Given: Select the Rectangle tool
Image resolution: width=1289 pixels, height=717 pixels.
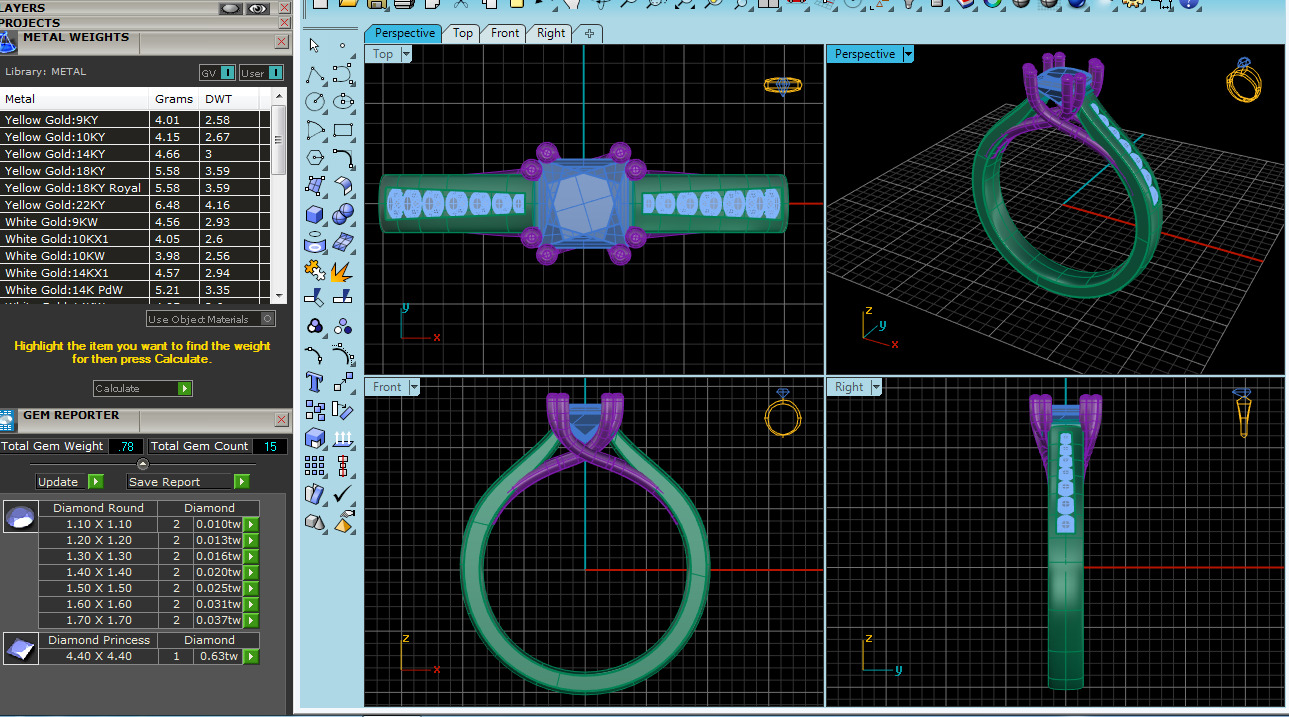Looking at the screenshot, I should click(343, 129).
